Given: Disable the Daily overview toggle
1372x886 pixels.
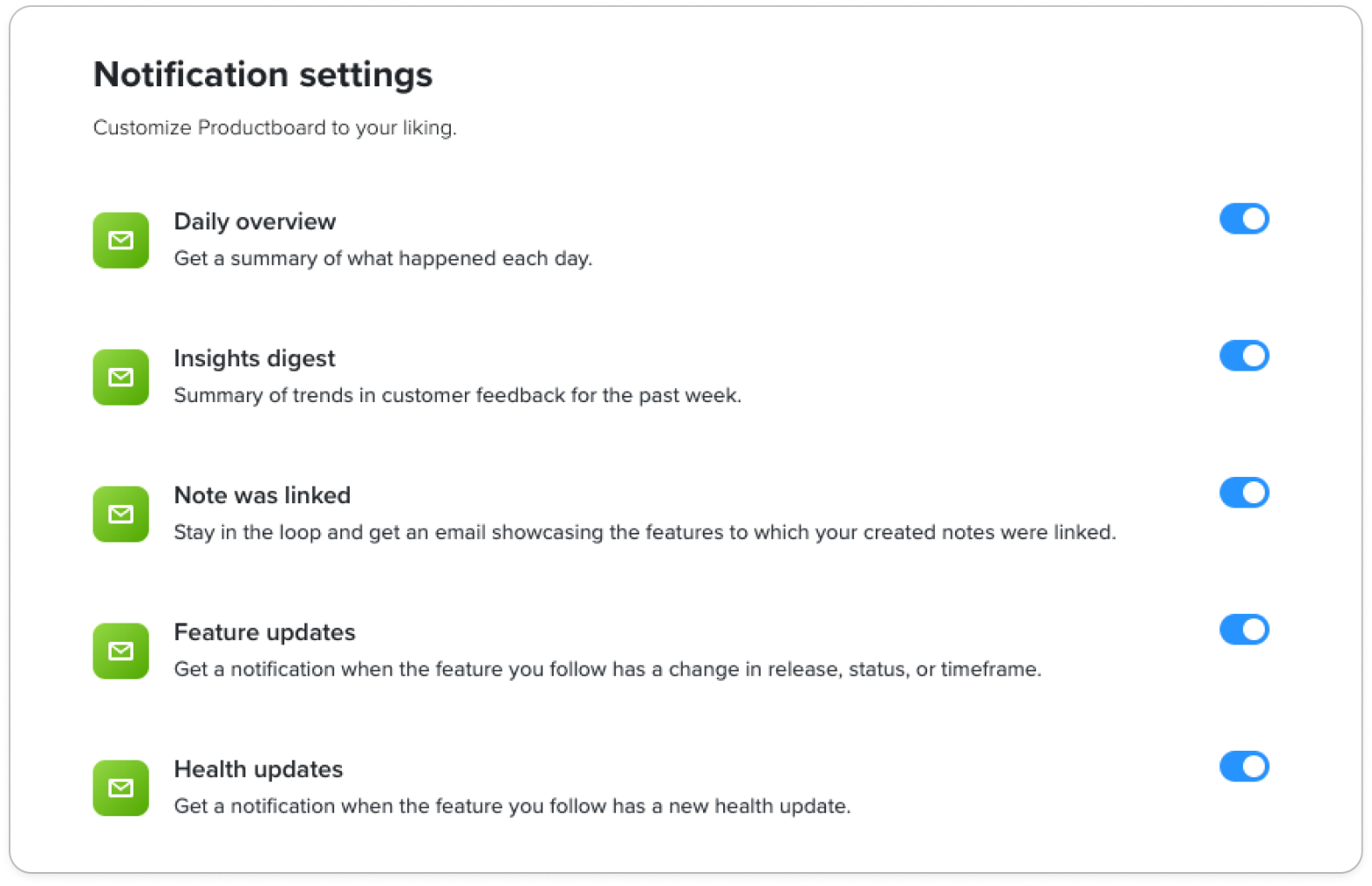Looking at the screenshot, I should coord(1244,219).
